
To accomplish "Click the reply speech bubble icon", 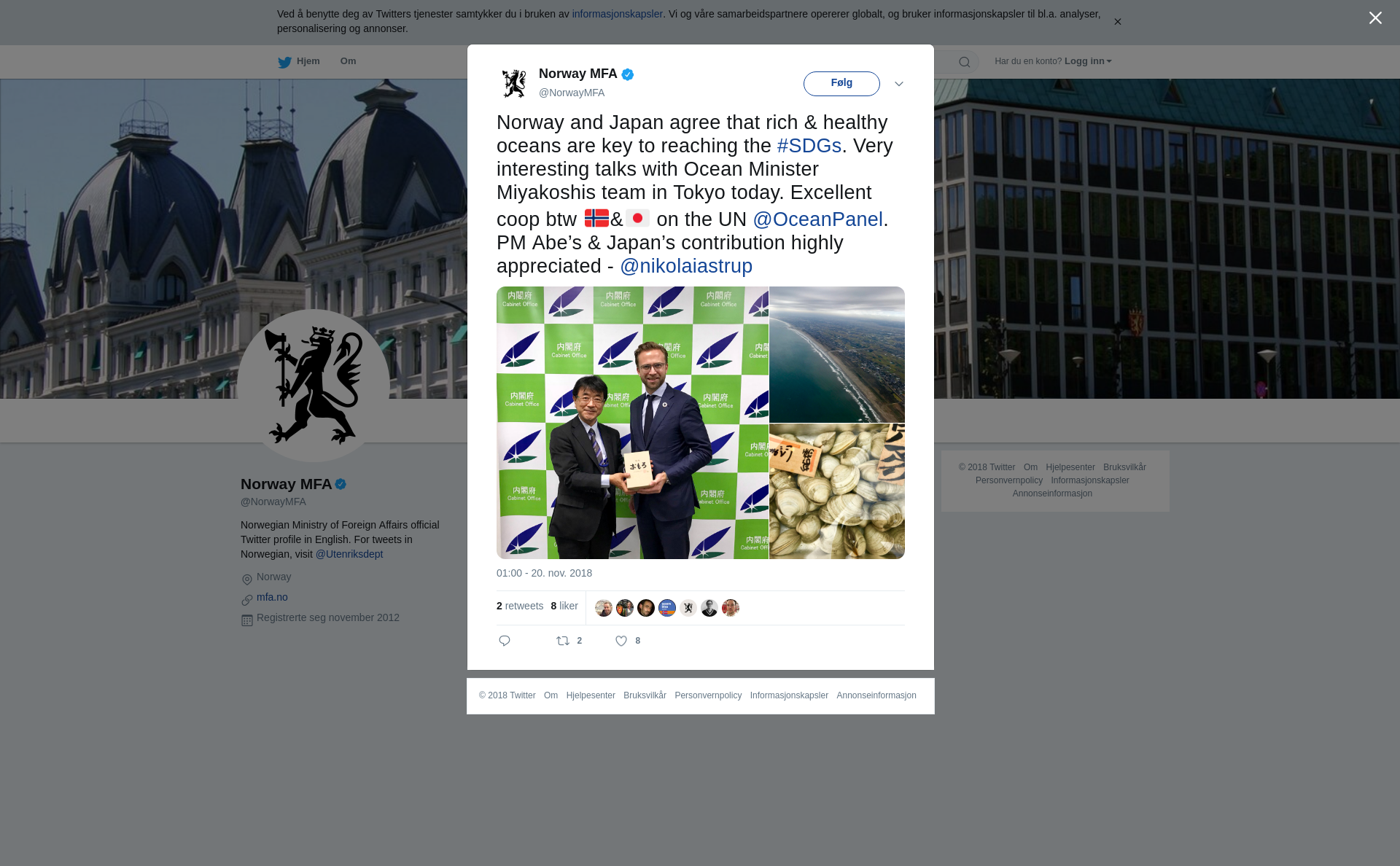I will click(x=505, y=641).
